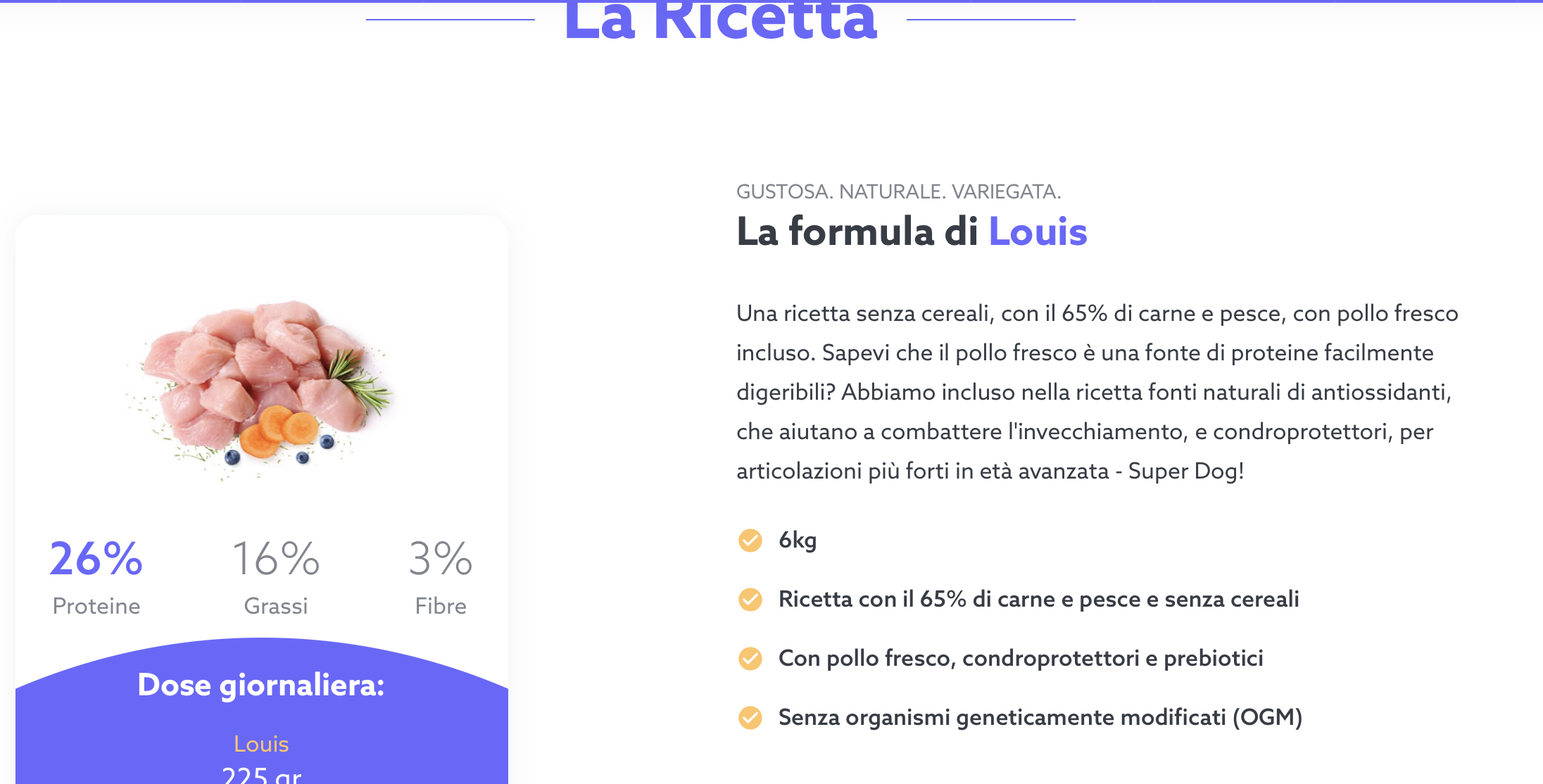Select the 16% Grassi stat
1543x784 pixels.
pos(276,577)
